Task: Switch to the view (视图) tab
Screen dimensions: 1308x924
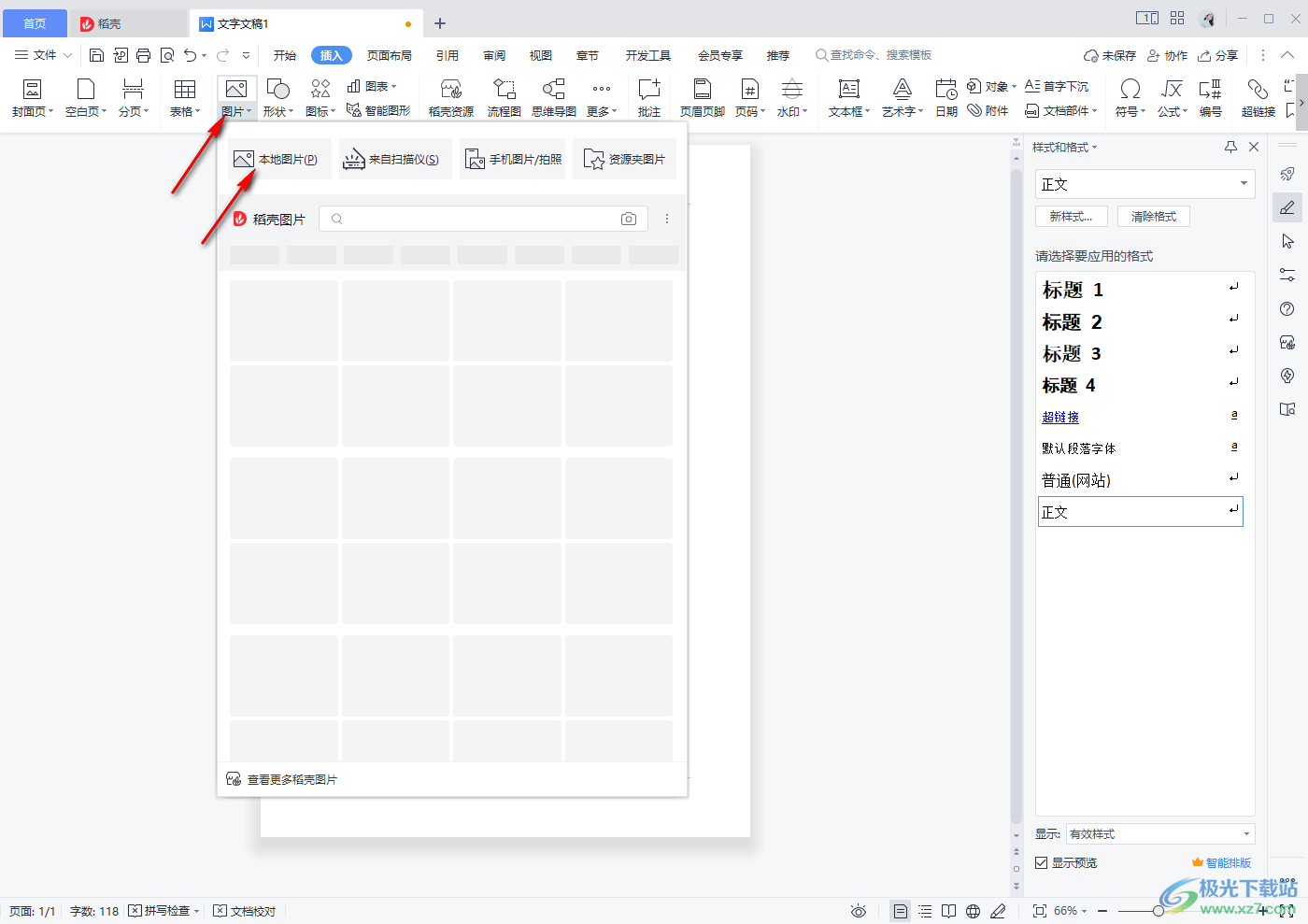Action: point(541,55)
